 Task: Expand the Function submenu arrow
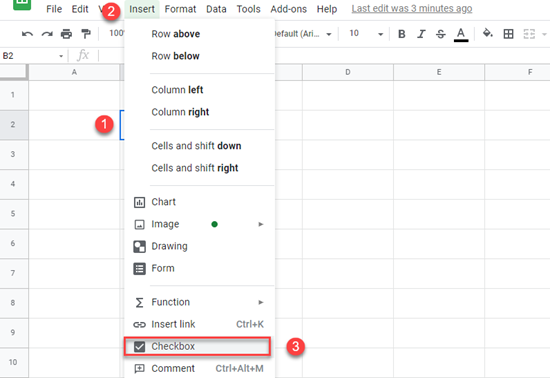click(x=261, y=302)
